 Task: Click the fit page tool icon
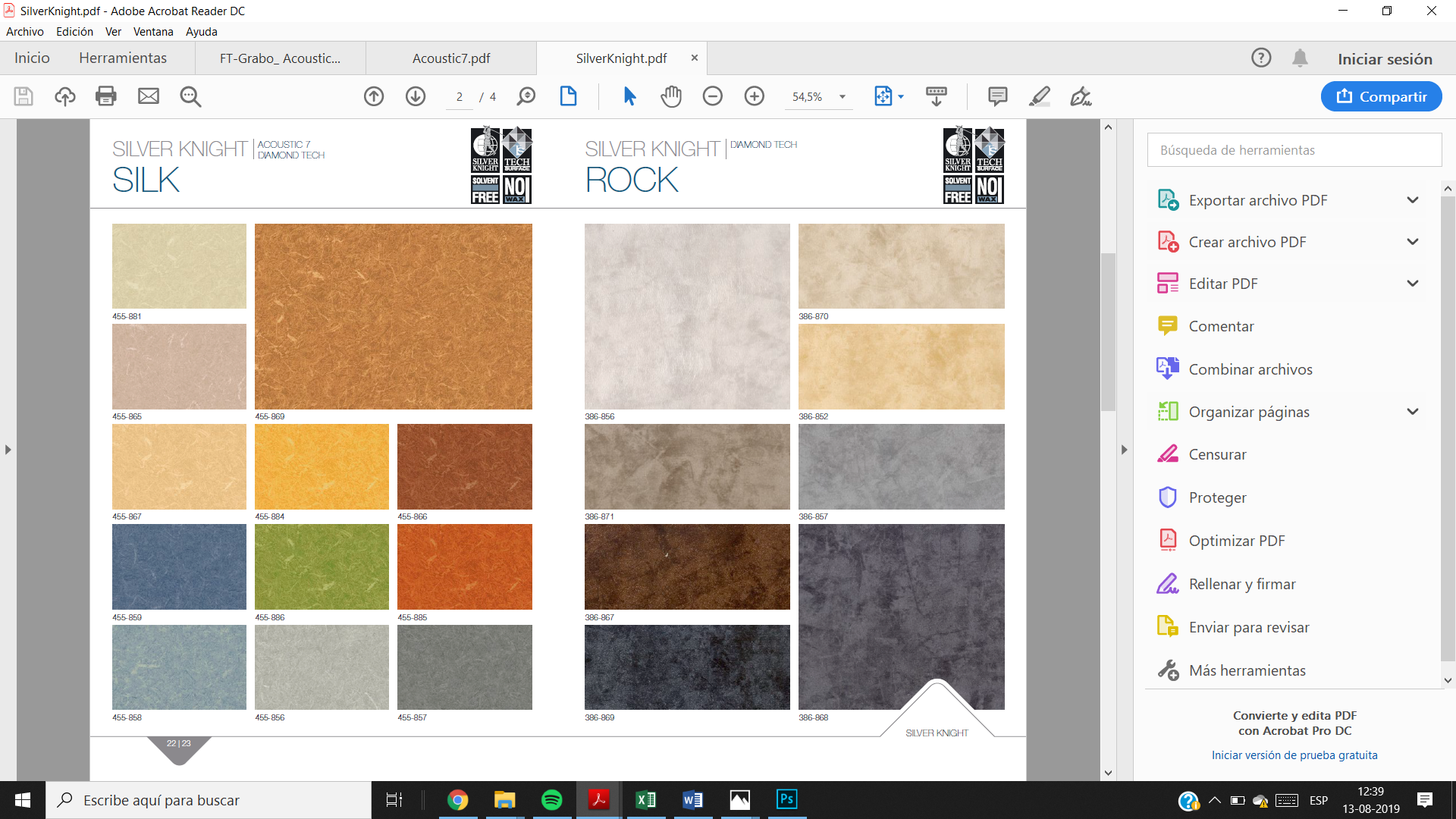883,96
